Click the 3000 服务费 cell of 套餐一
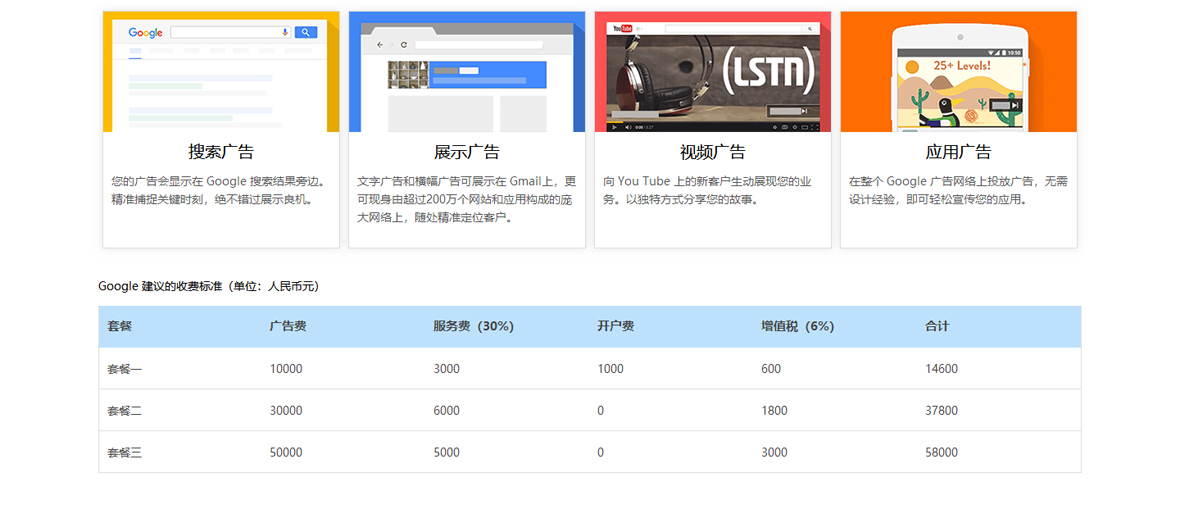Viewport: 1180px width, 508px height. point(447,369)
